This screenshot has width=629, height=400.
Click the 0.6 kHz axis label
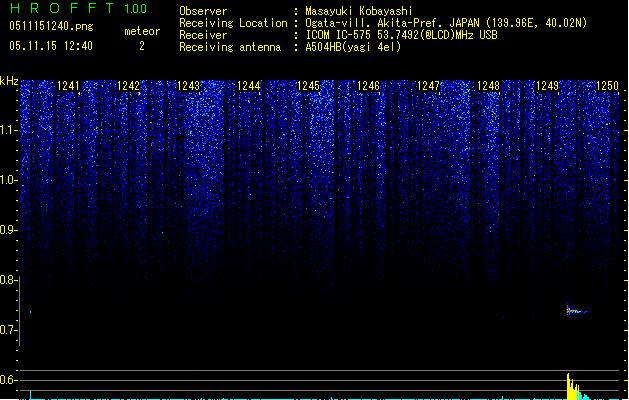tap(8, 380)
